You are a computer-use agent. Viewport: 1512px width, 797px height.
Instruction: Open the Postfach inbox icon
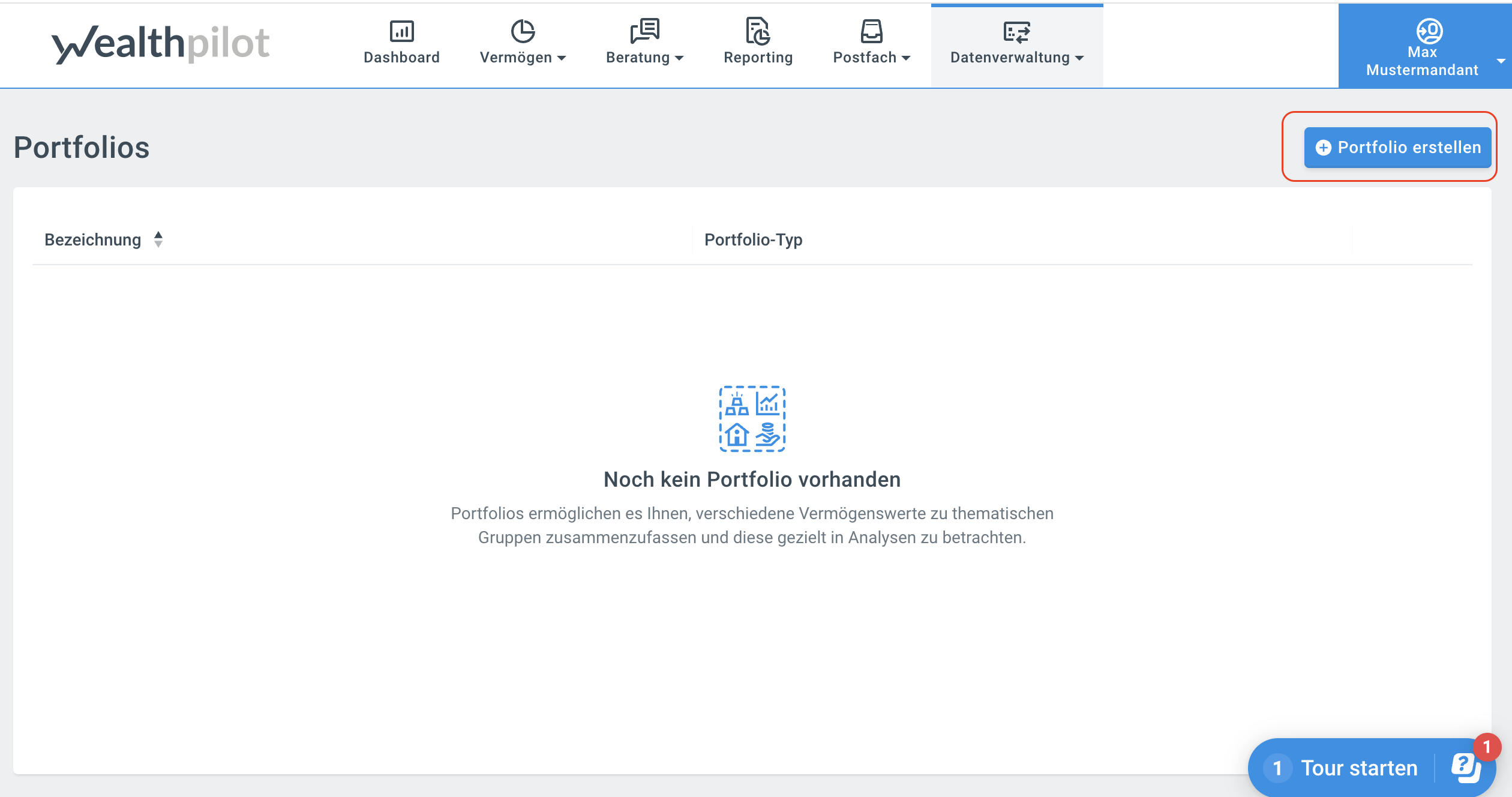point(871,31)
